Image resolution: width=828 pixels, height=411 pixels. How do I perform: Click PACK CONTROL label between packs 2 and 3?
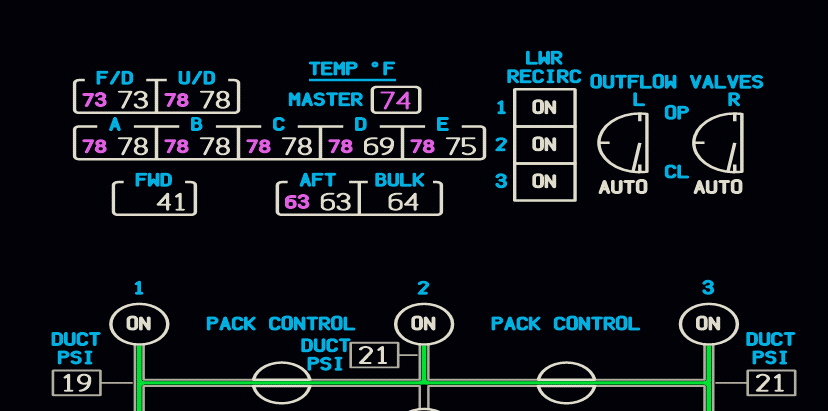tap(566, 324)
